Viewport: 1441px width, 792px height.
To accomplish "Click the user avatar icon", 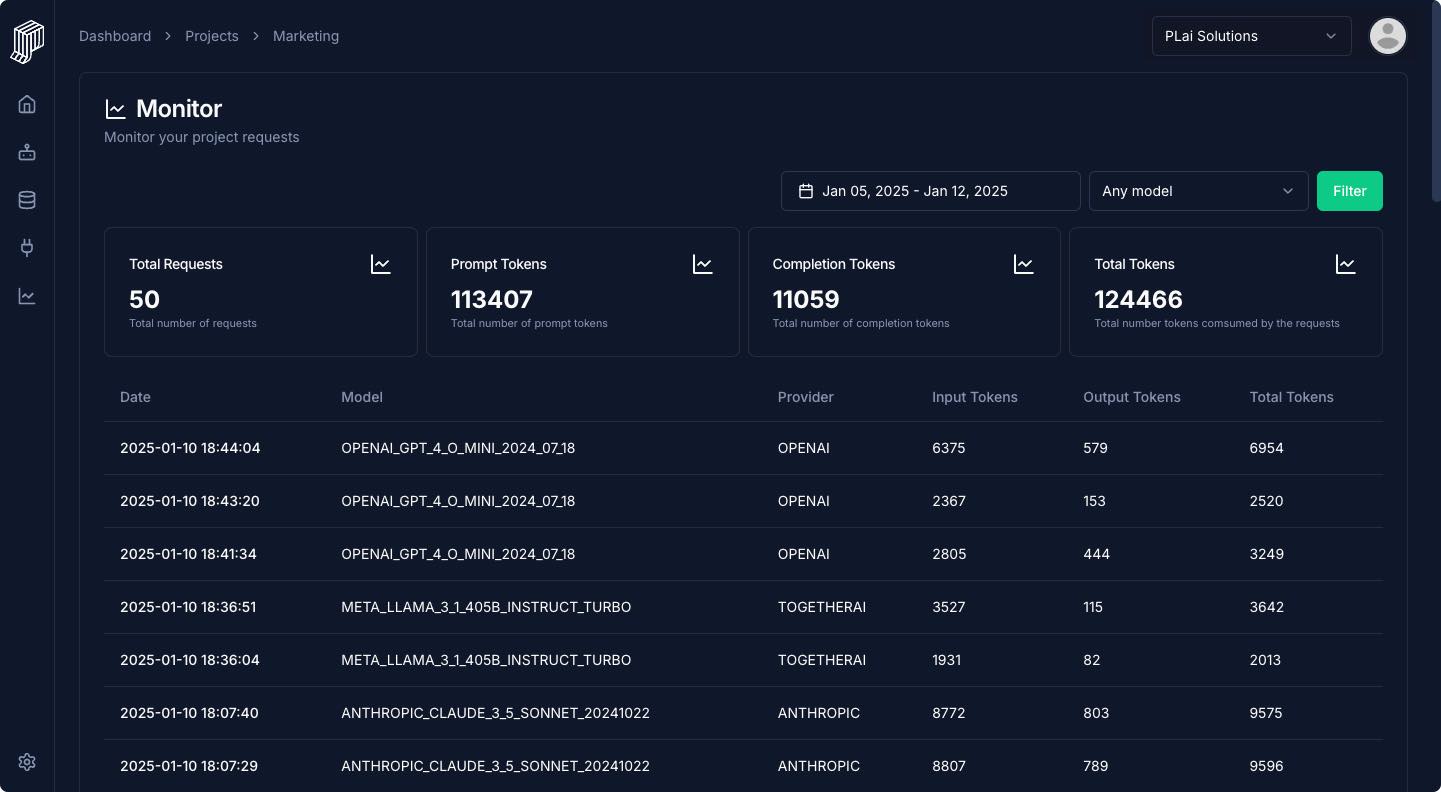I will 1387,36.
